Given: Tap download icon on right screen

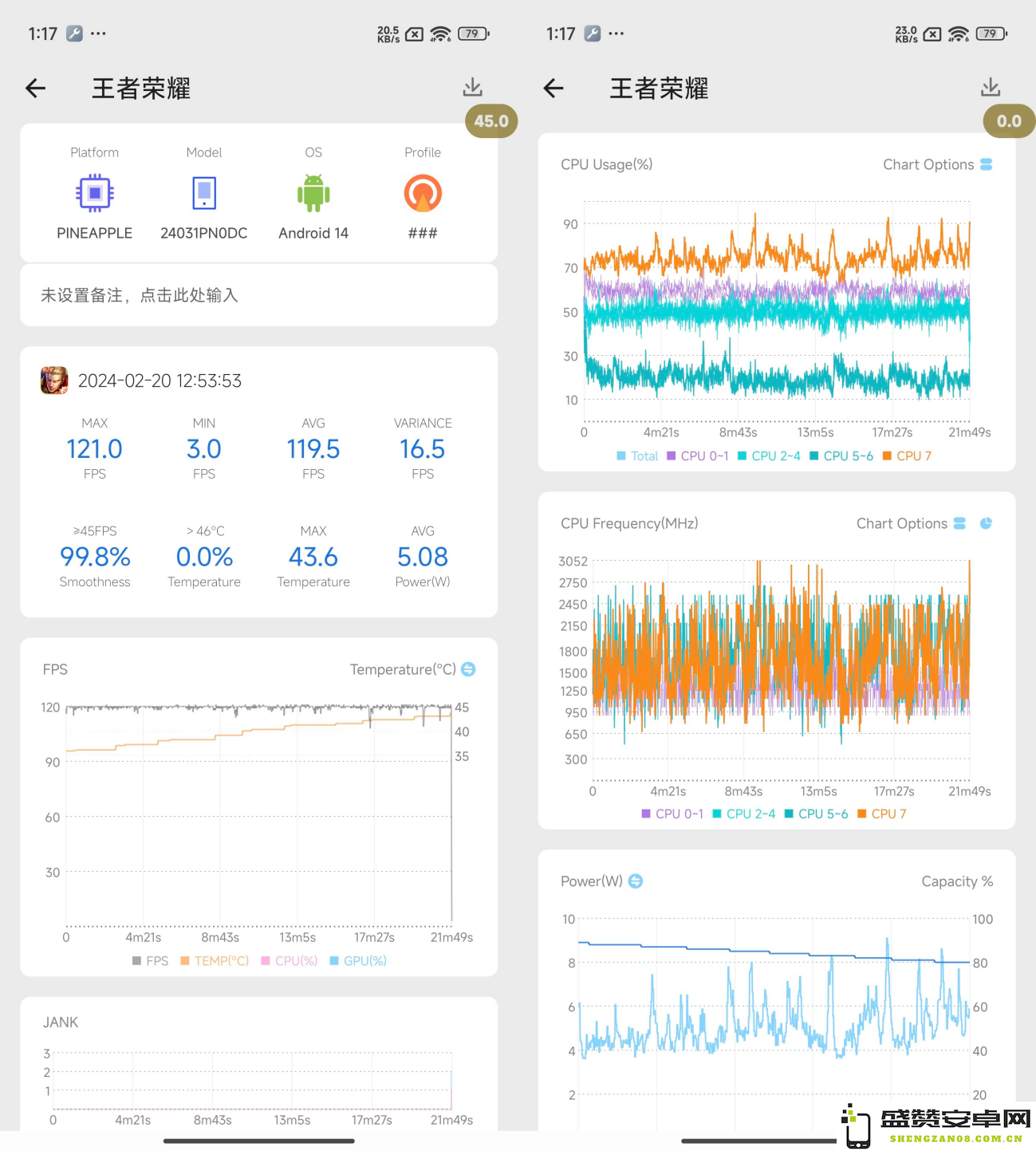Looking at the screenshot, I should pyautogui.click(x=991, y=87).
